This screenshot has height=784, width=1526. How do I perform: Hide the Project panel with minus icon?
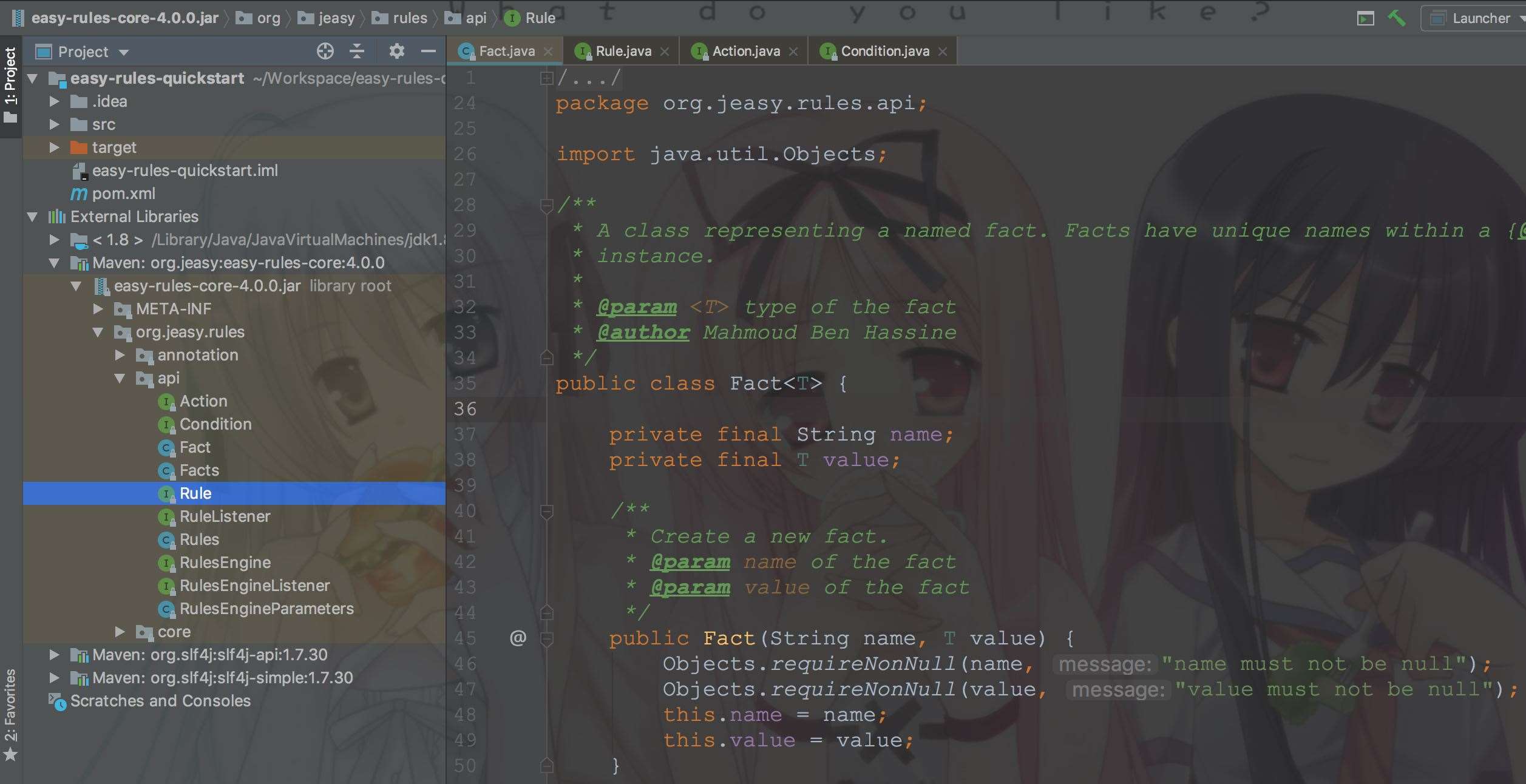[x=430, y=51]
